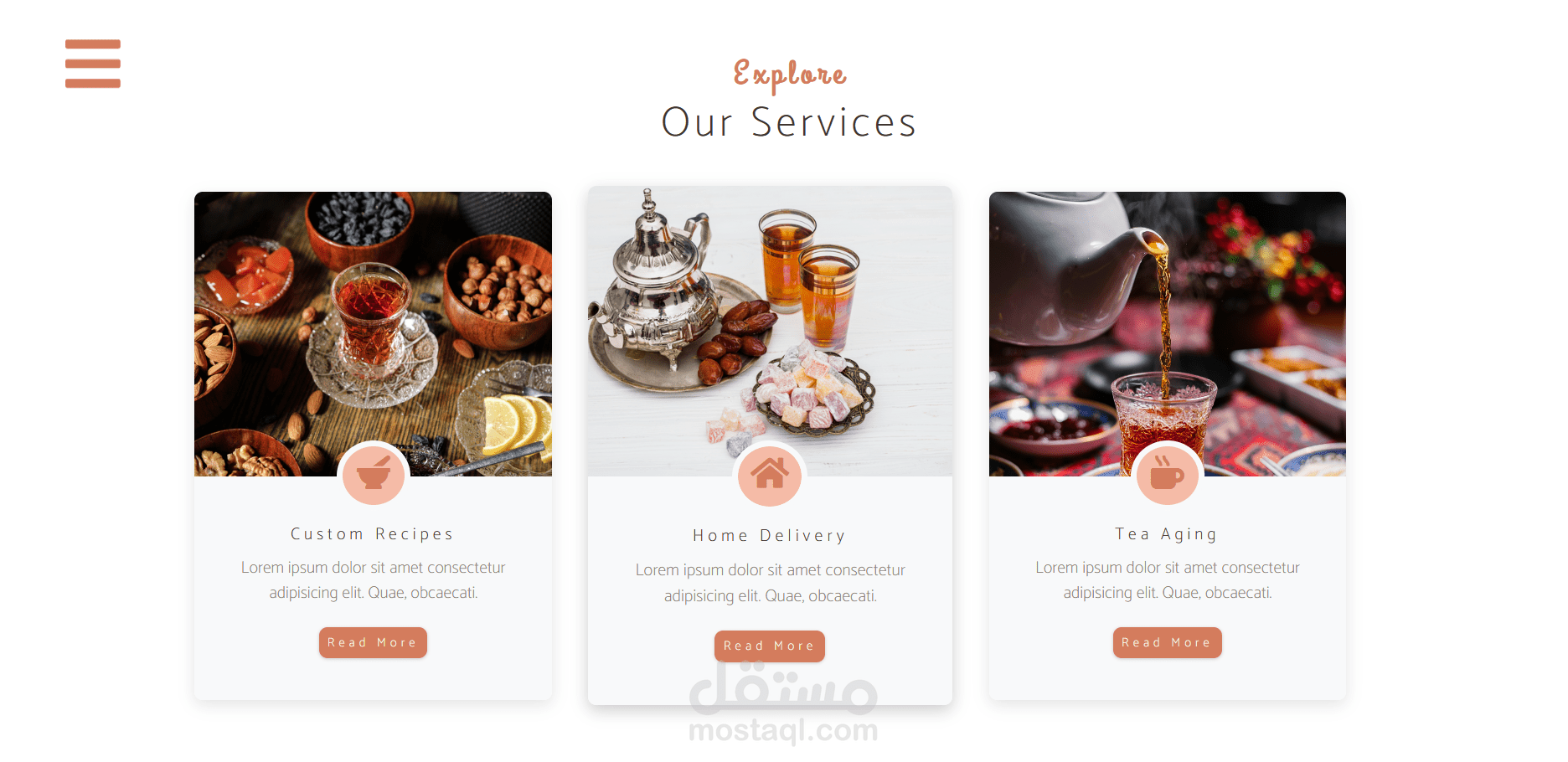Click the Our Services heading
Viewport: 1568px width, 762px height.
click(789, 122)
